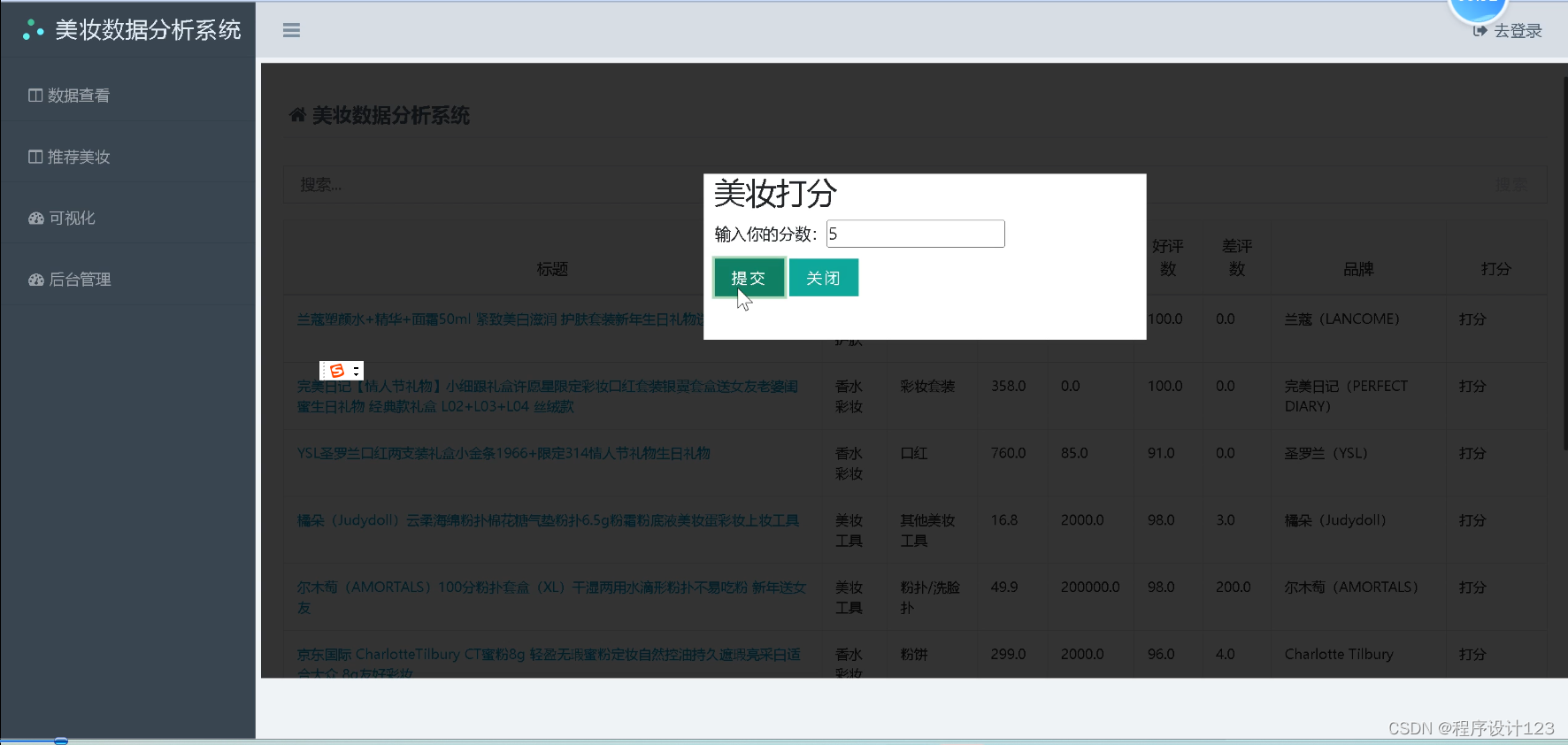Click the 品牌 column header
The width and height of the screenshot is (1568, 745).
tap(1358, 269)
